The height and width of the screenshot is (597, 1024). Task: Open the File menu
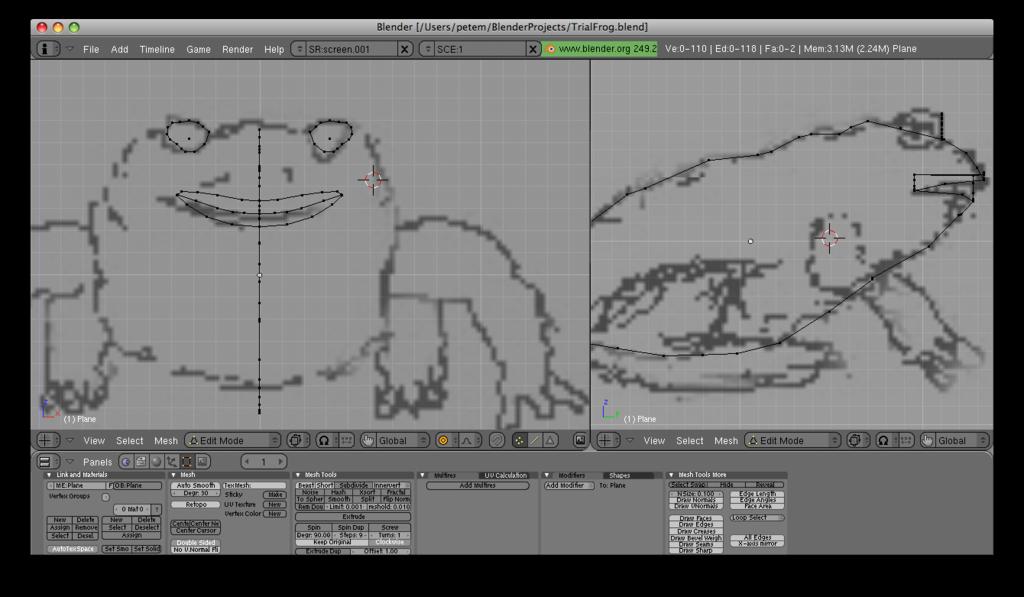[x=91, y=49]
